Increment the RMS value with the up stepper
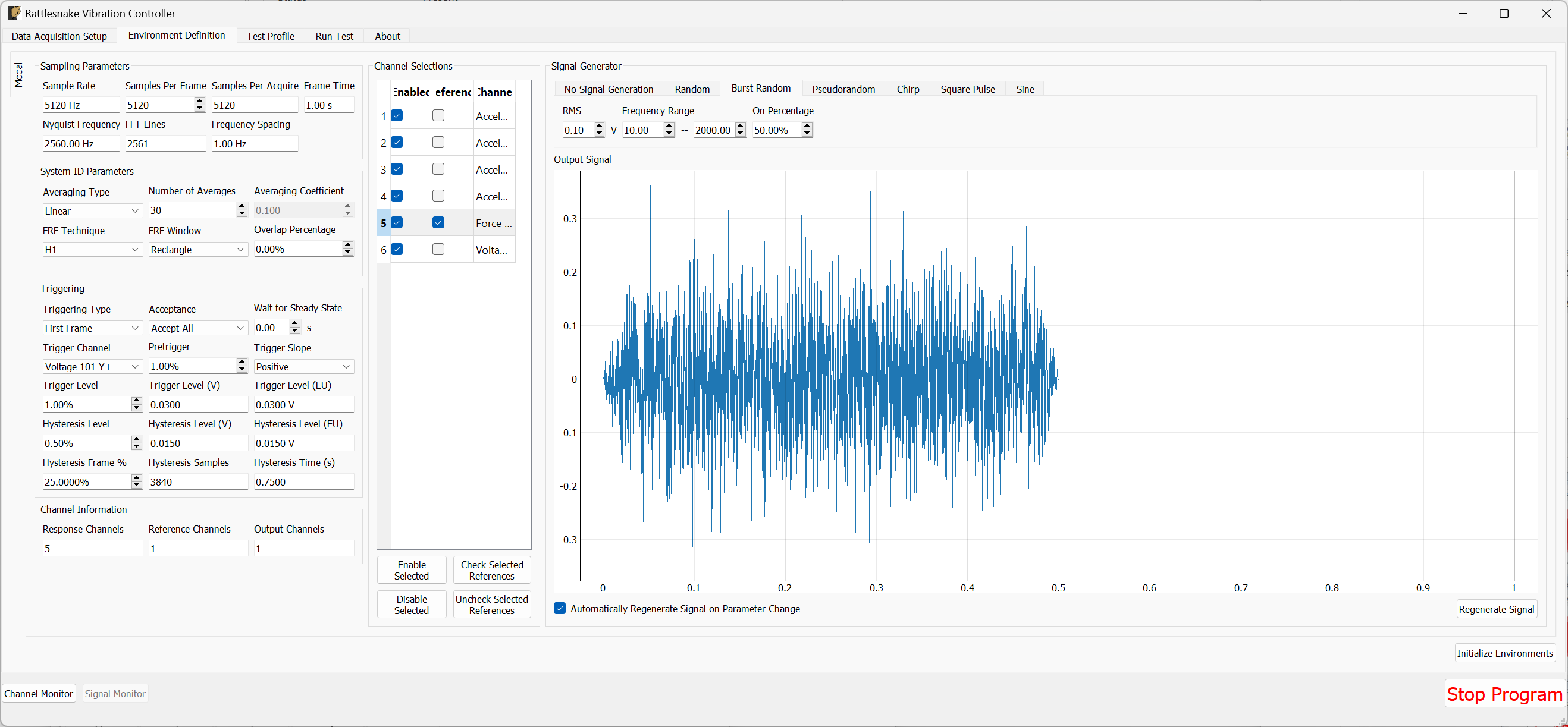This screenshot has height=727, width=1568. (599, 127)
